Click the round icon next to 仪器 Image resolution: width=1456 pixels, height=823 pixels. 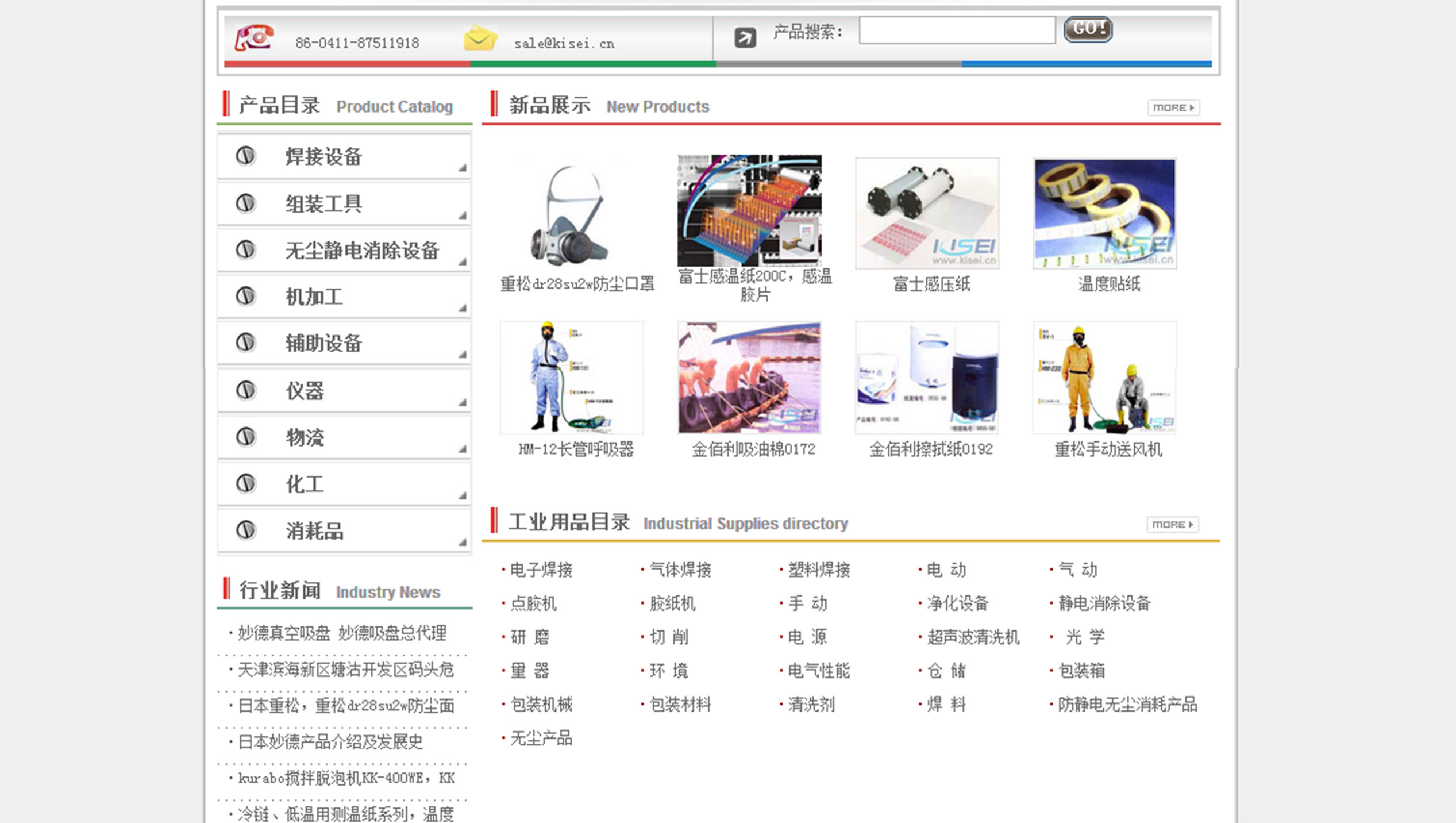point(245,390)
